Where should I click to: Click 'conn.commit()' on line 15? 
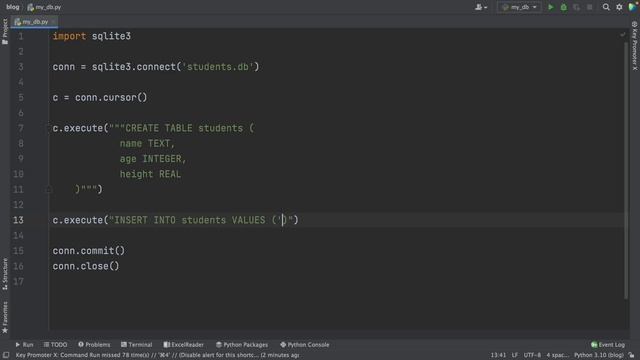click(89, 251)
